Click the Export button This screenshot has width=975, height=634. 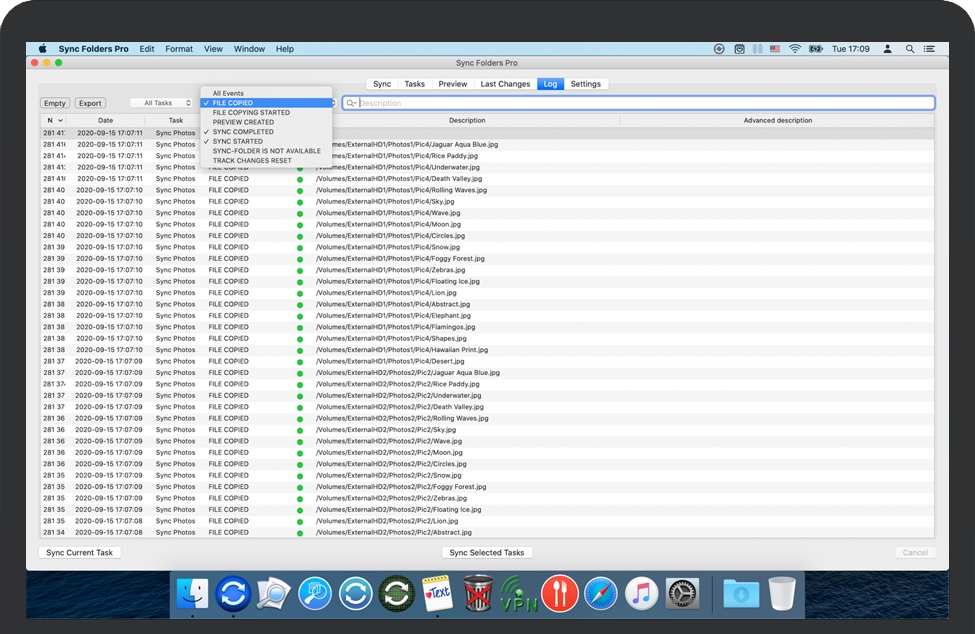point(90,103)
